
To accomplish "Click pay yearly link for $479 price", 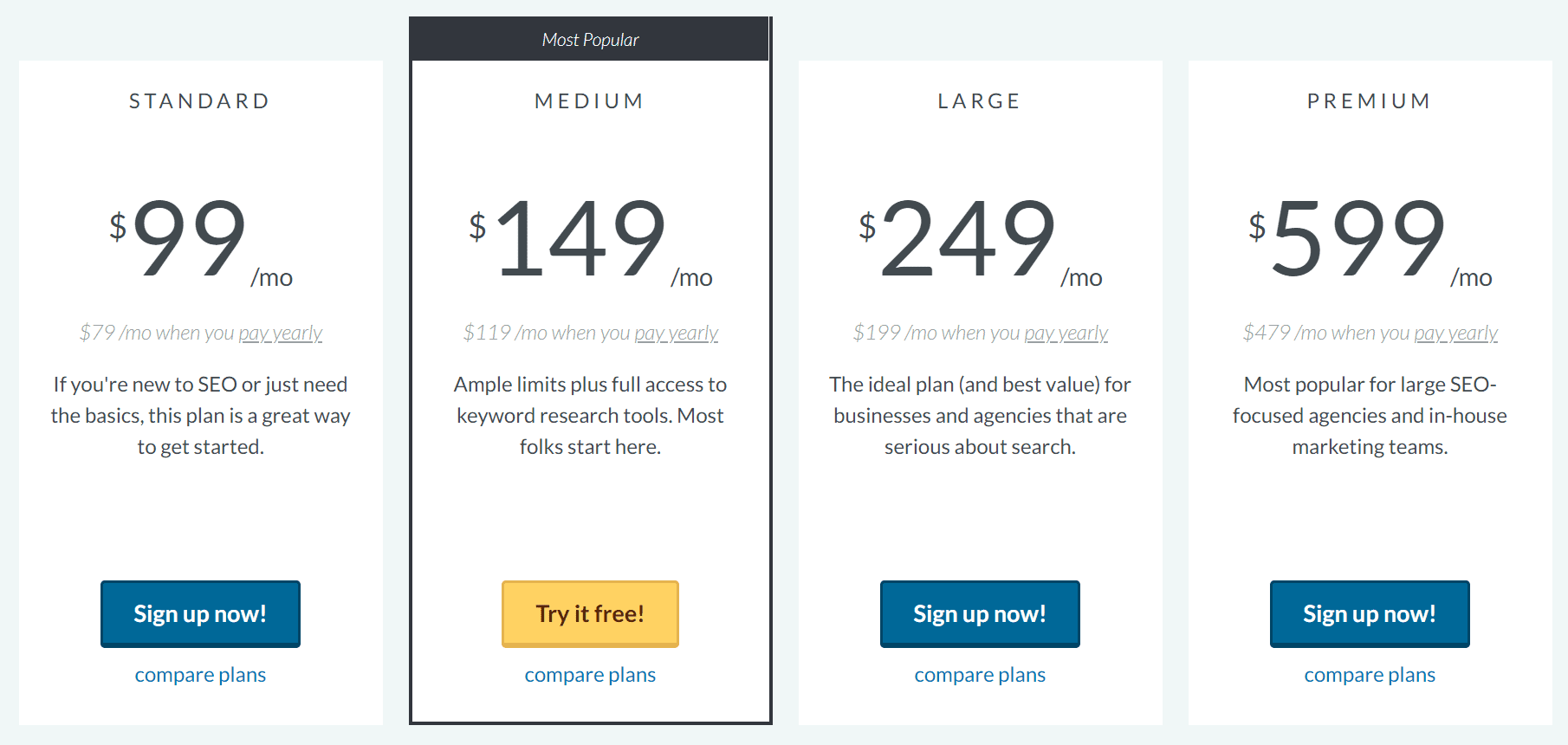I will [1455, 334].
